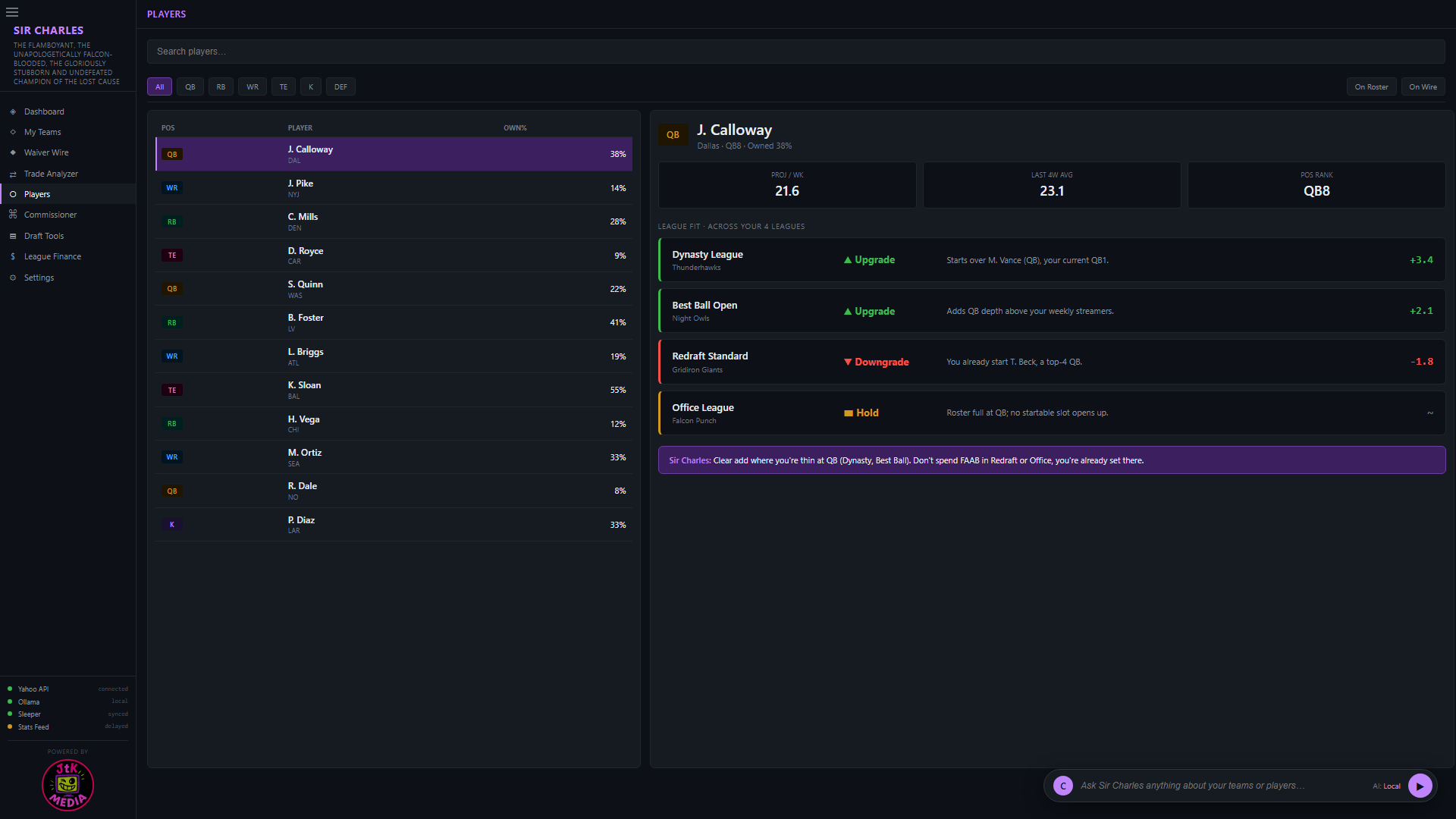Click the Trade Analyzer arrows icon
Image resolution: width=1456 pixels, height=819 pixels.
13,174
